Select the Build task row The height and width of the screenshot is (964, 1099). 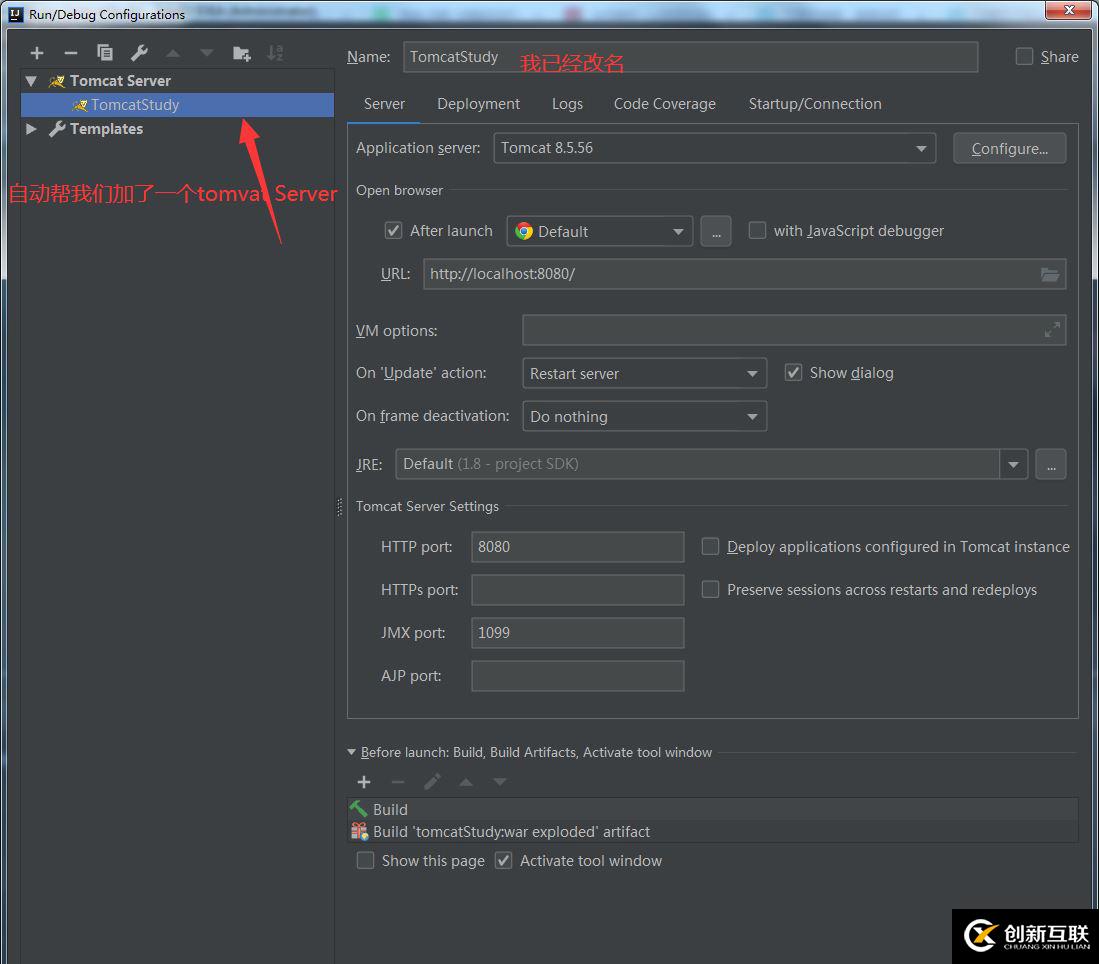coord(712,809)
